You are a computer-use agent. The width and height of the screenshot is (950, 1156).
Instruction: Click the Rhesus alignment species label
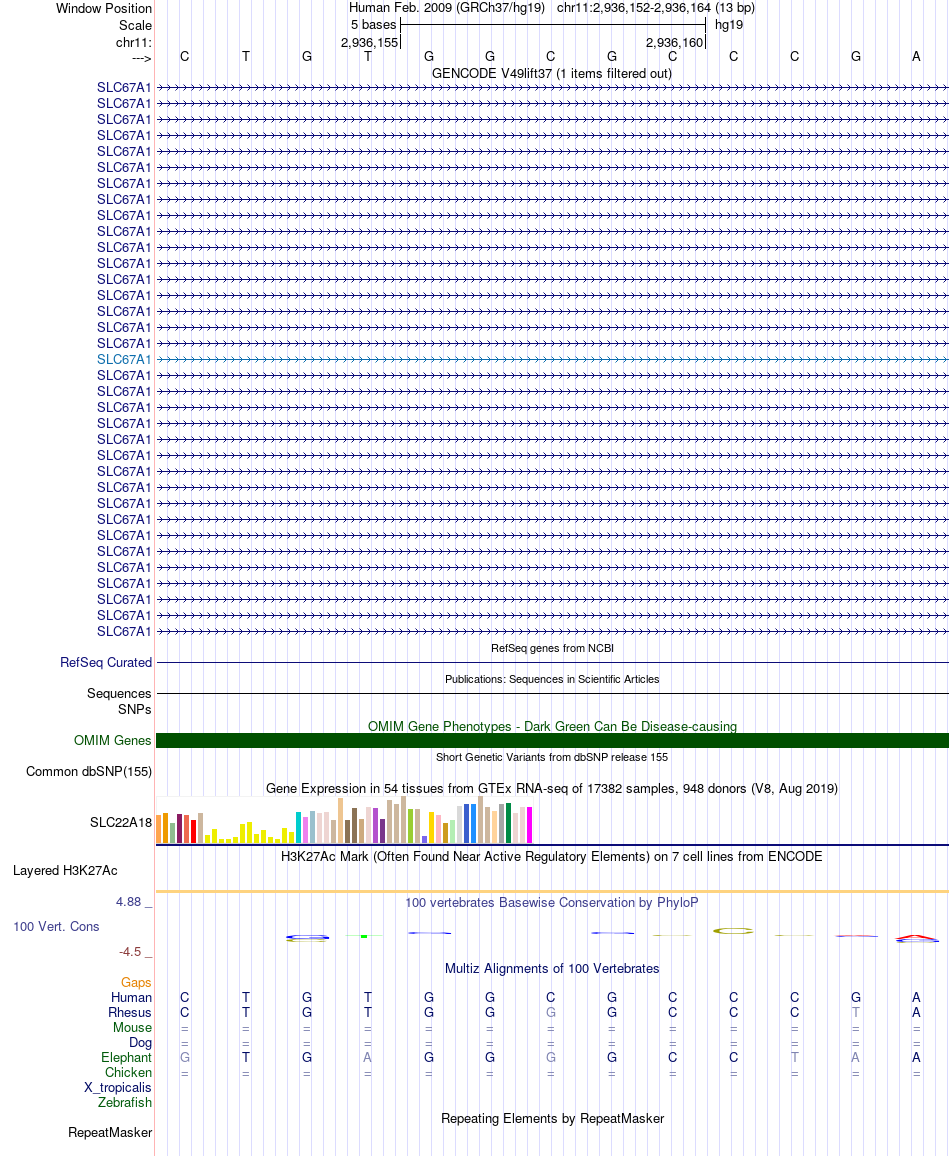pos(130,1013)
